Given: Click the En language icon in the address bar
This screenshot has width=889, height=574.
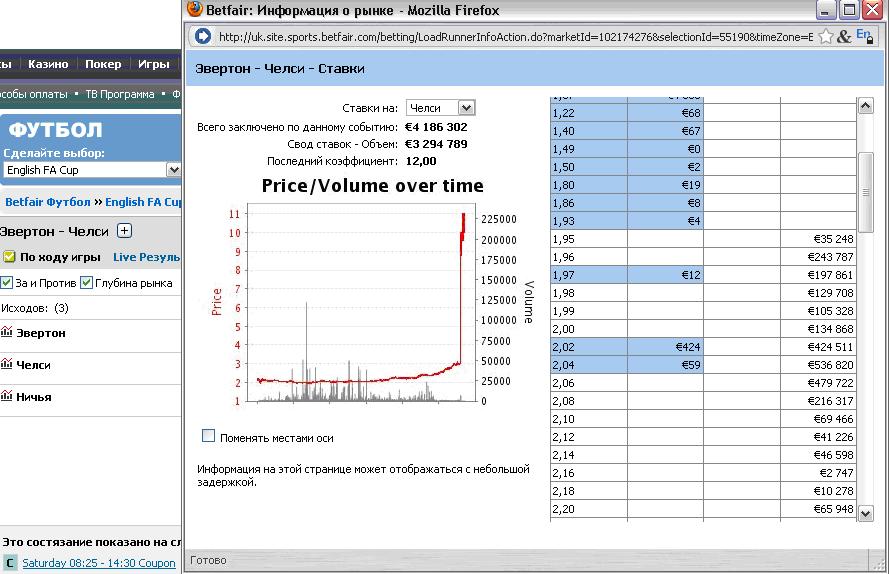Looking at the screenshot, I should pos(864,36).
